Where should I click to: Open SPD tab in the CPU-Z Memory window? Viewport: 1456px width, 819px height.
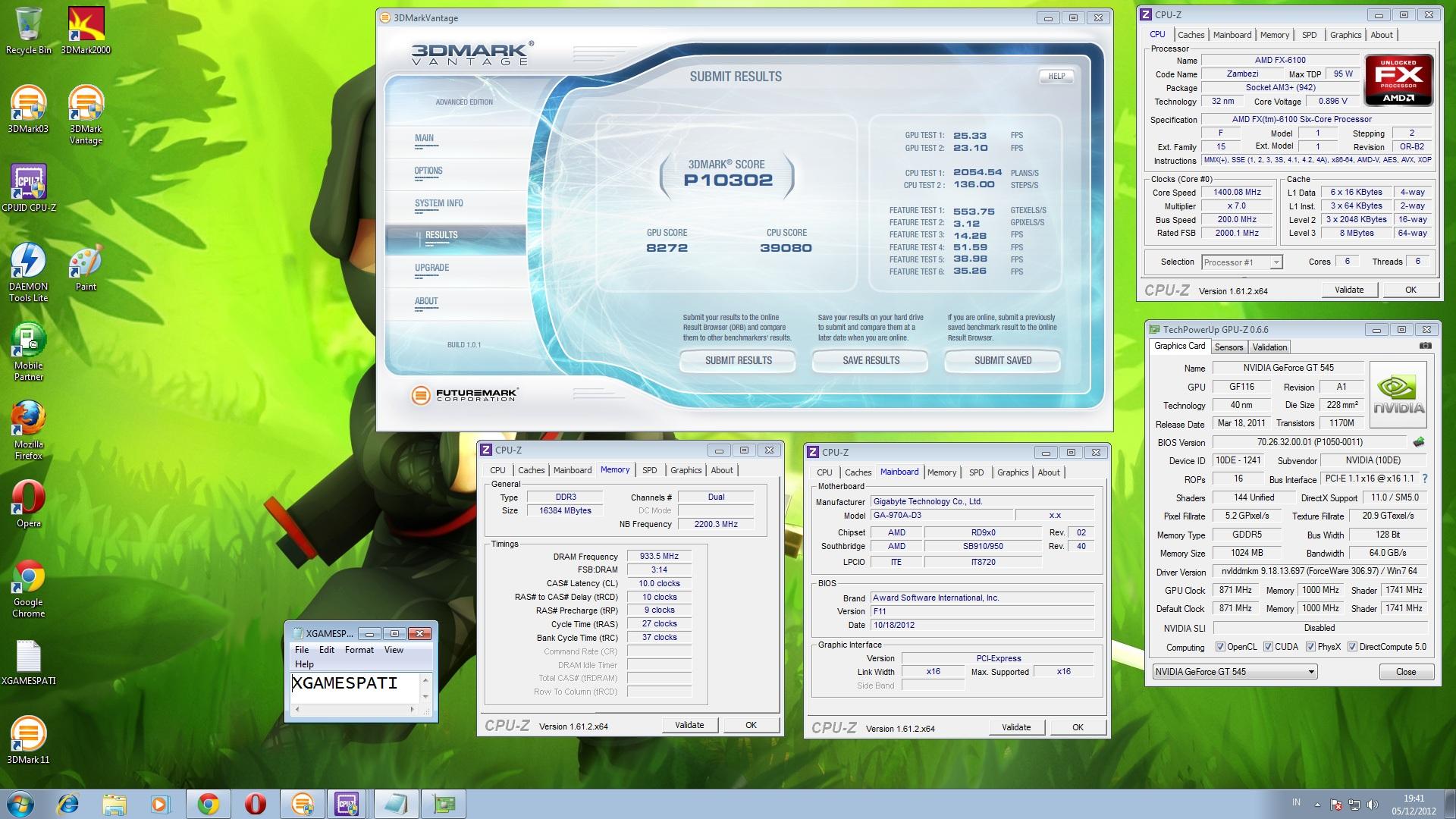tap(650, 470)
